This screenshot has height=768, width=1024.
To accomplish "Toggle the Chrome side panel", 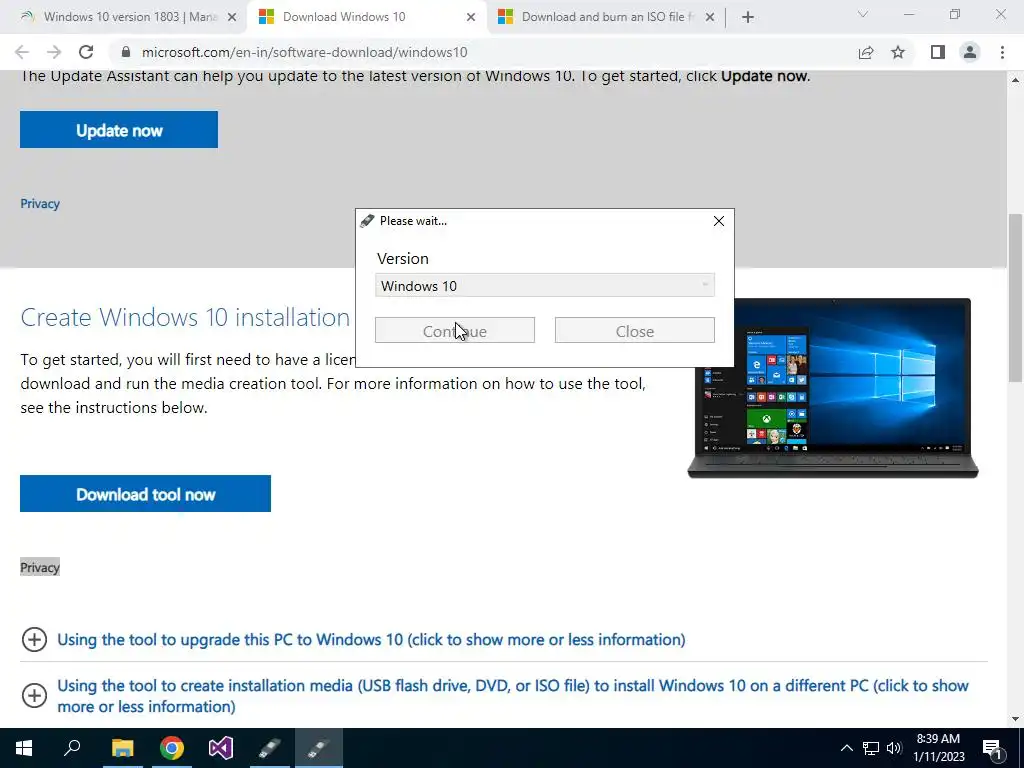I will click(938, 52).
